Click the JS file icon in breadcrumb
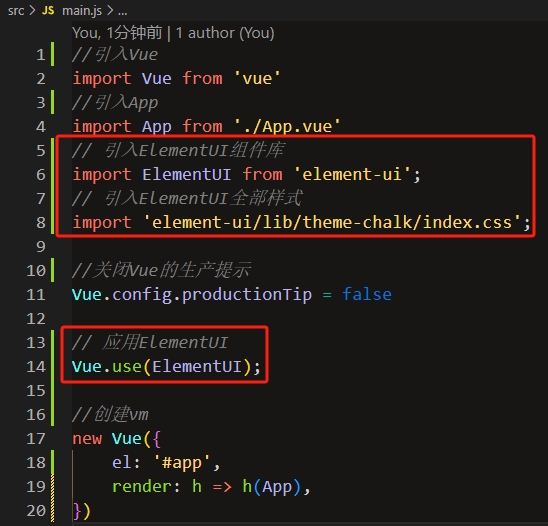Viewport: 548px width, 526px height. pos(48,10)
